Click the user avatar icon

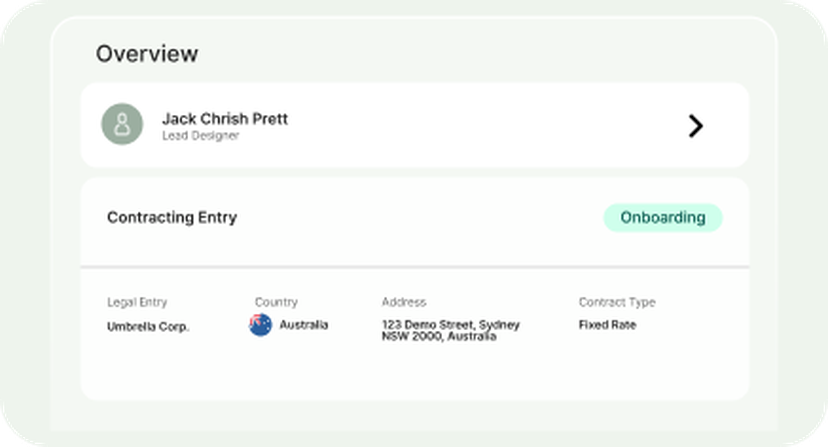click(x=122, y=125)
